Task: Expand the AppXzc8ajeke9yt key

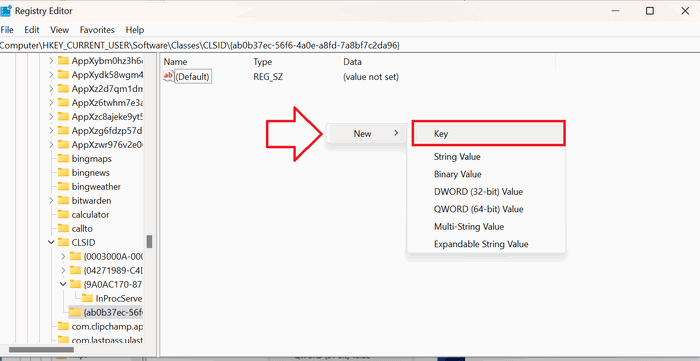Action: click(50, 117)
